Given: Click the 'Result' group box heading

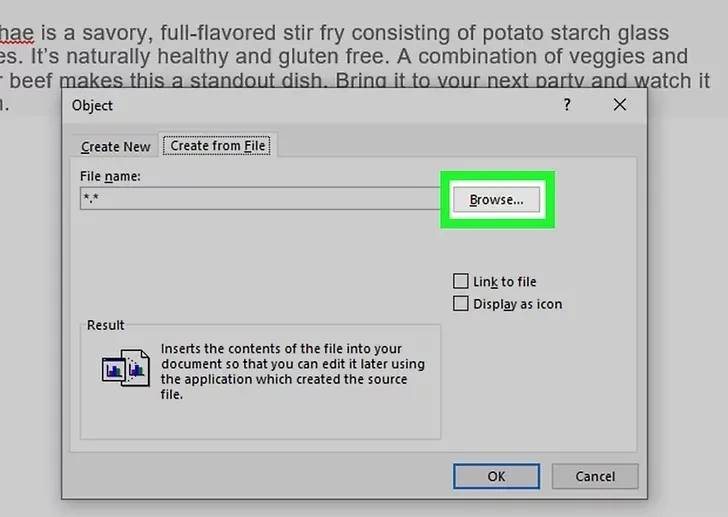Looking at the screenshot, I should tap(105, 325).
